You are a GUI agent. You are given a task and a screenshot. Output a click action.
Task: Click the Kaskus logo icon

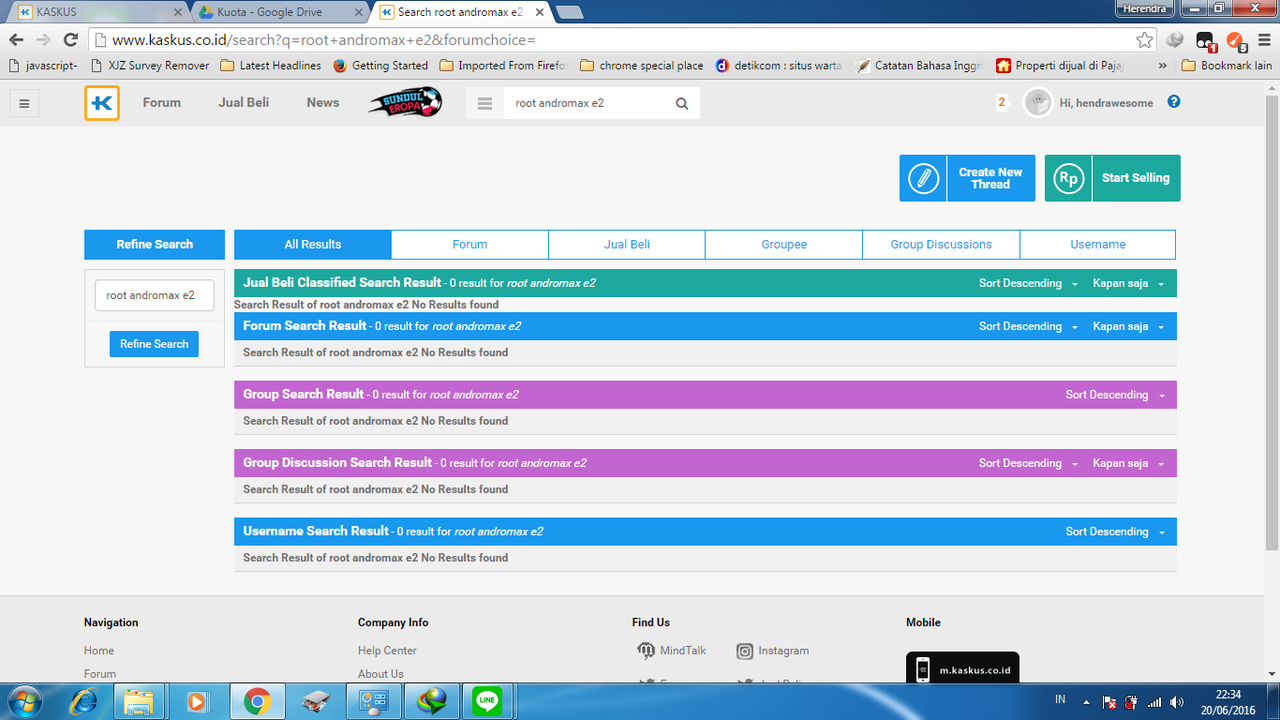click(102, 103)
